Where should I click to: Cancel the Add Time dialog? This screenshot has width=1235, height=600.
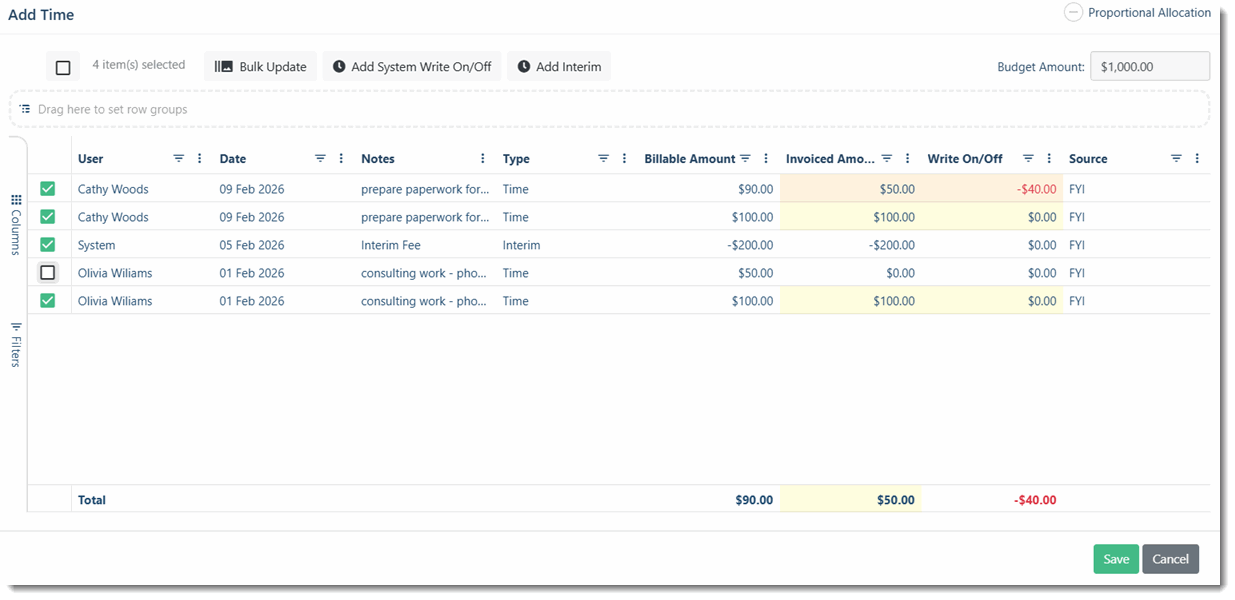[x=1170, y=559]
